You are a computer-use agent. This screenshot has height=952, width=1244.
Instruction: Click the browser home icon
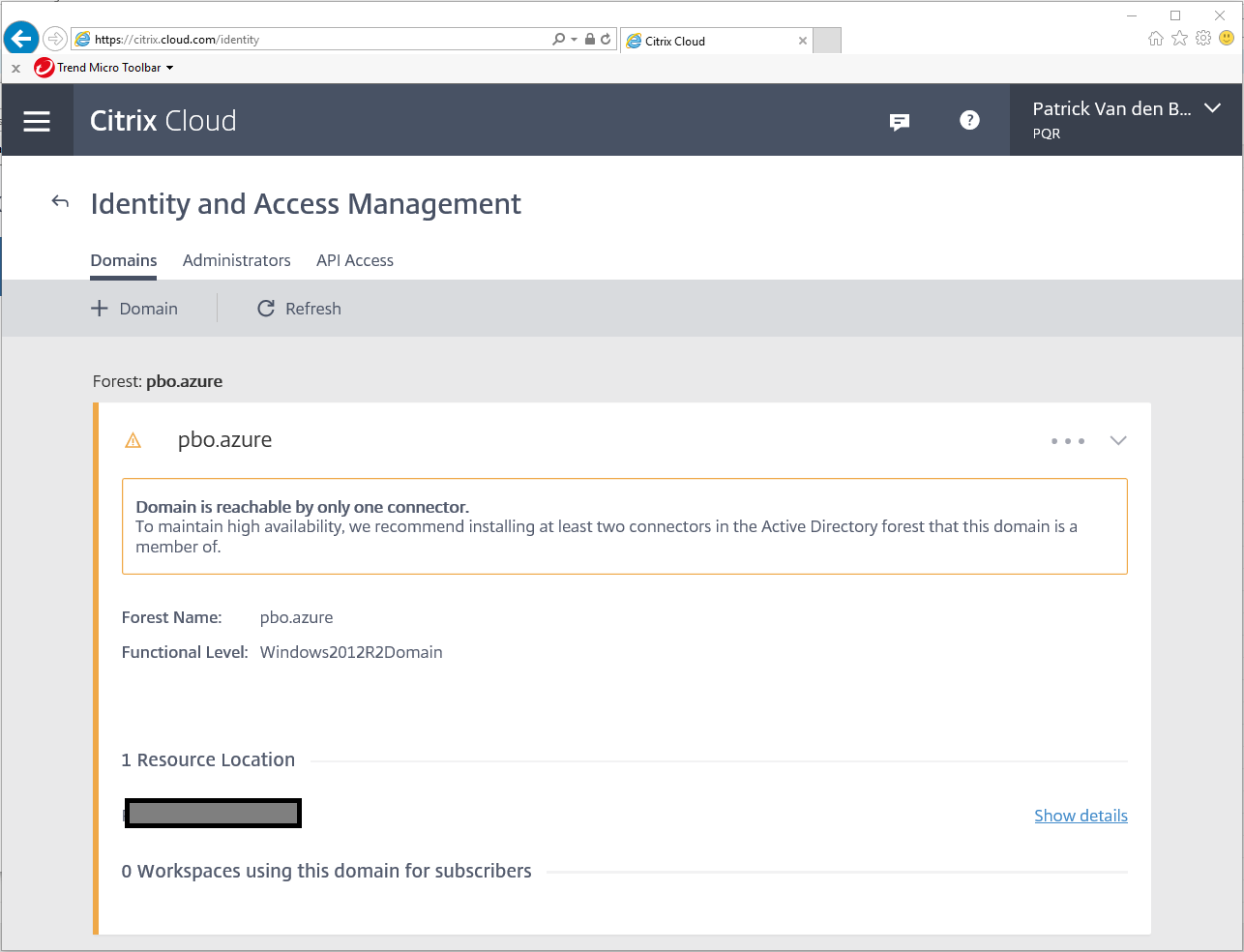point(1155,39)
